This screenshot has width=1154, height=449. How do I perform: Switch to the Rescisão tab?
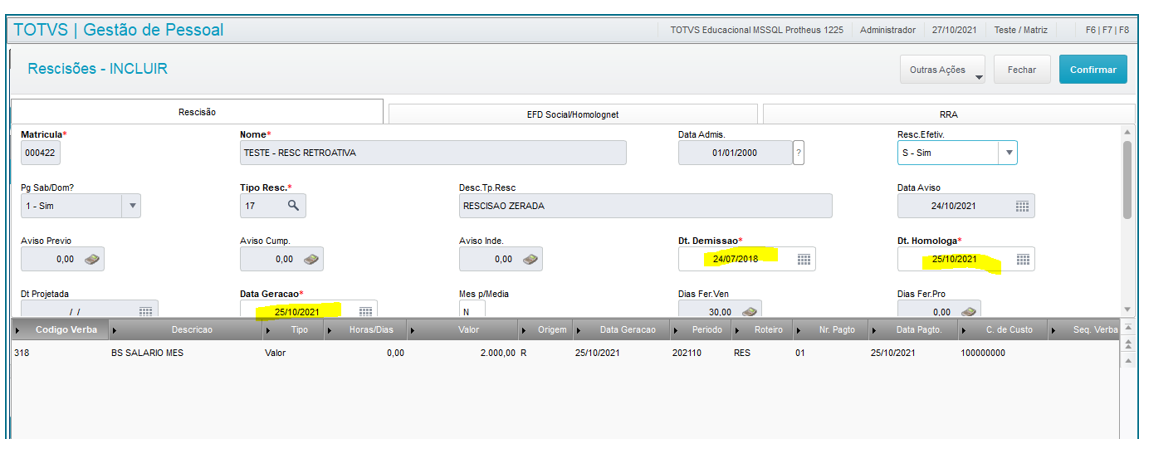197,112
